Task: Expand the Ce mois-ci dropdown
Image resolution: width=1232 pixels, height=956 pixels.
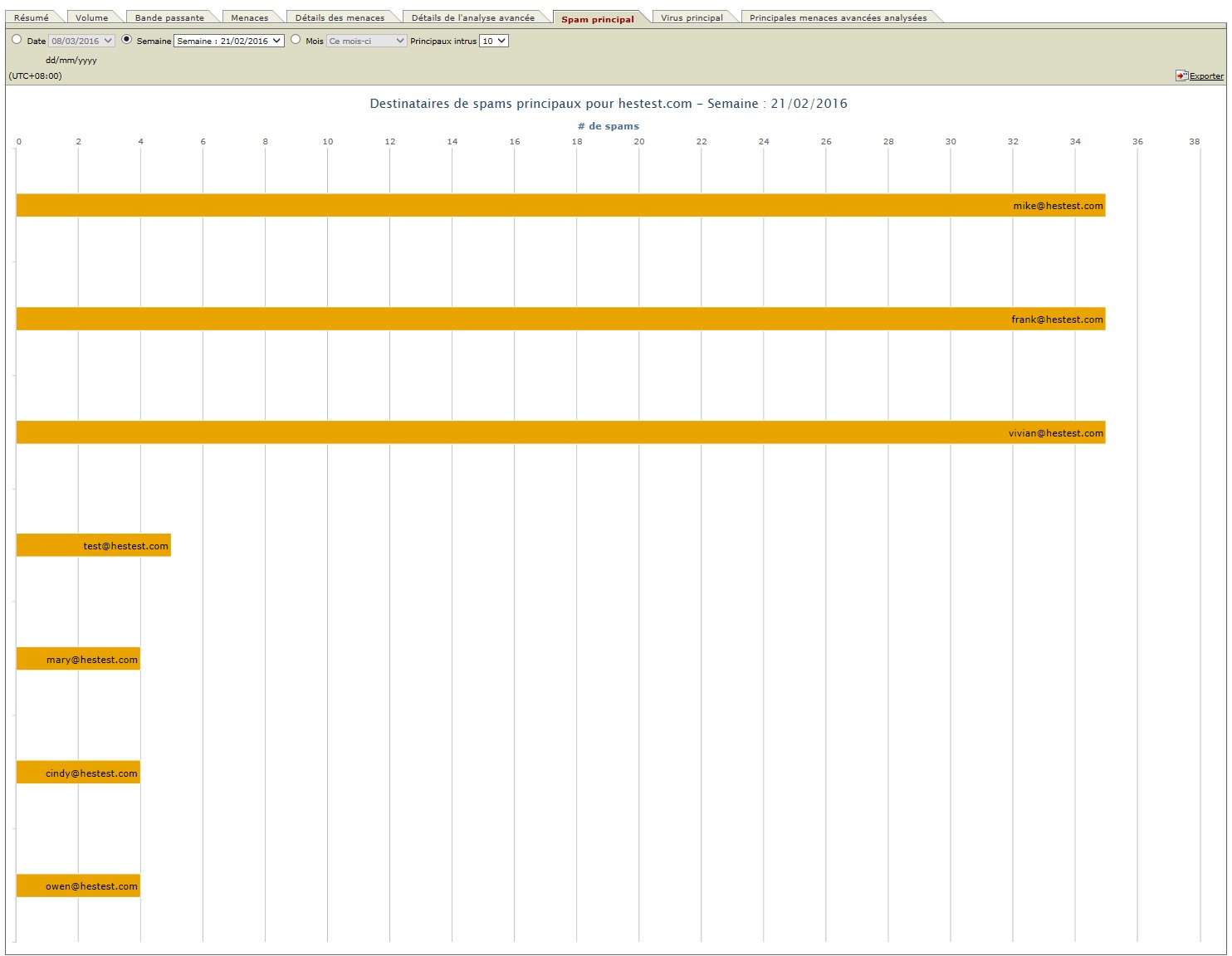Action: point(366,41)
